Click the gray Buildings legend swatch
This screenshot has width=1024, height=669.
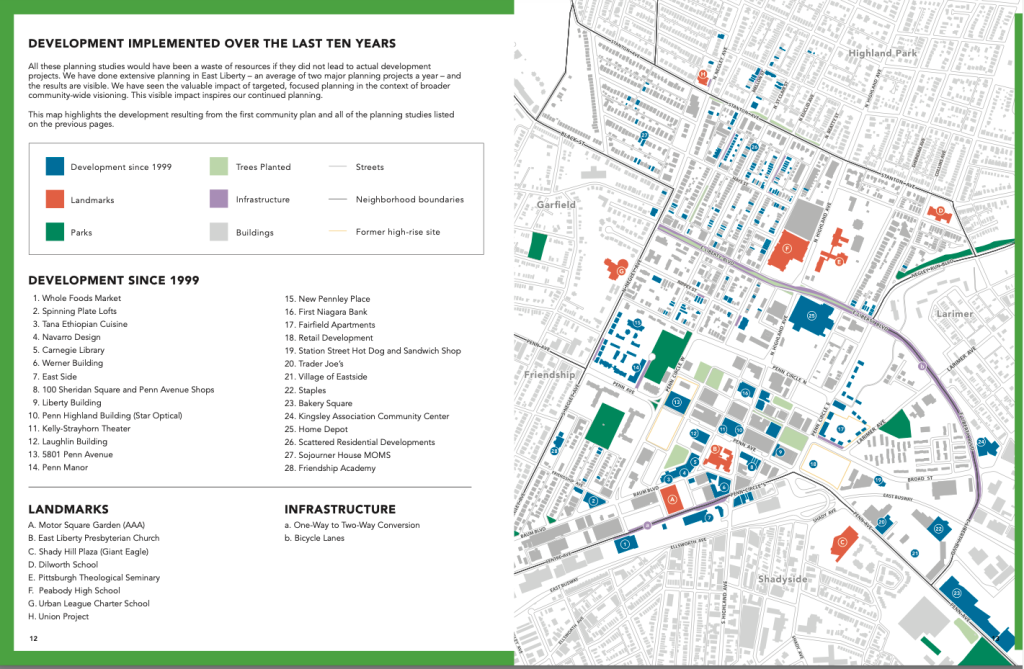[x=219, y=232]
